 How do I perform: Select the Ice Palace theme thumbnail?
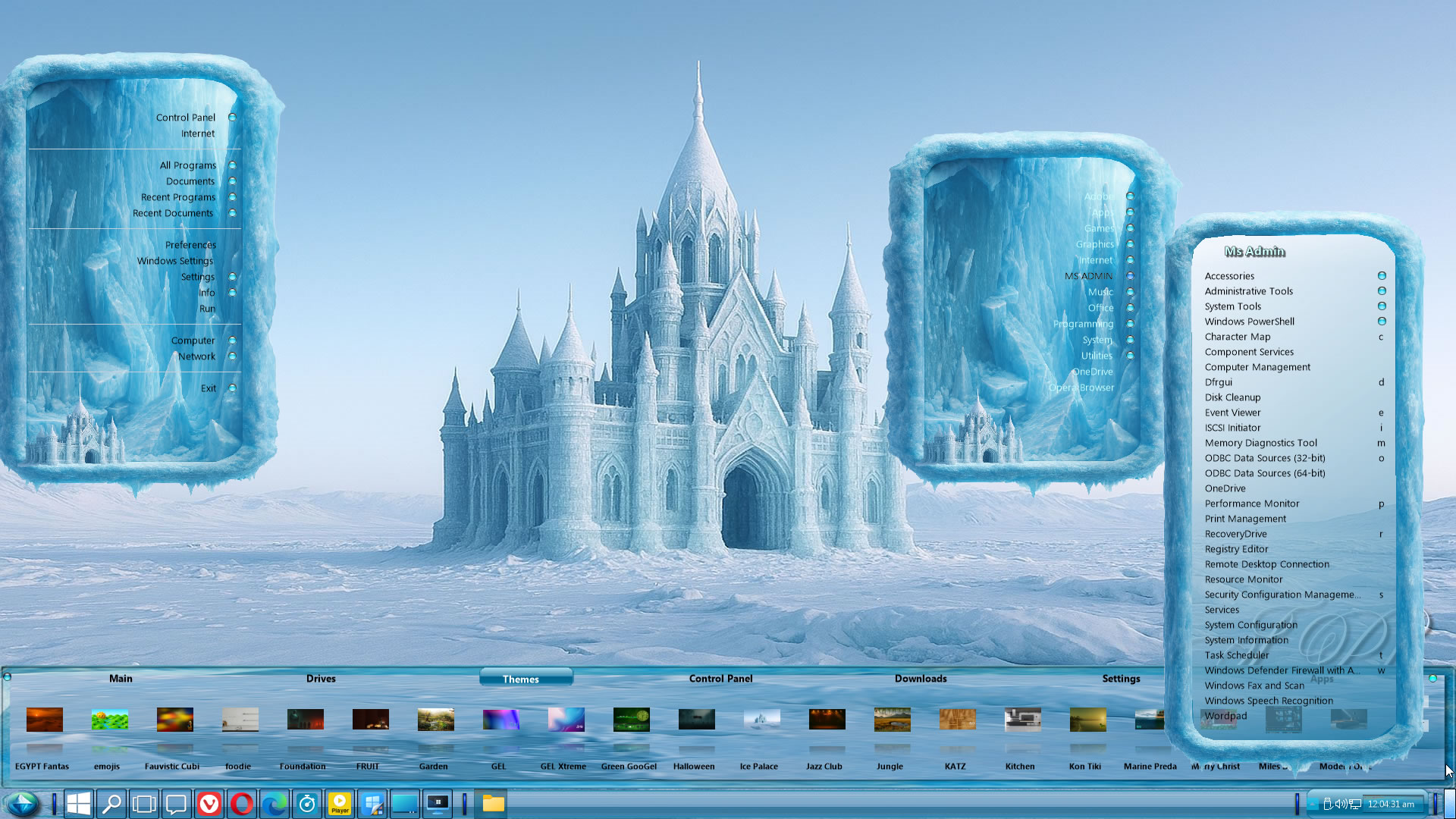761,720
